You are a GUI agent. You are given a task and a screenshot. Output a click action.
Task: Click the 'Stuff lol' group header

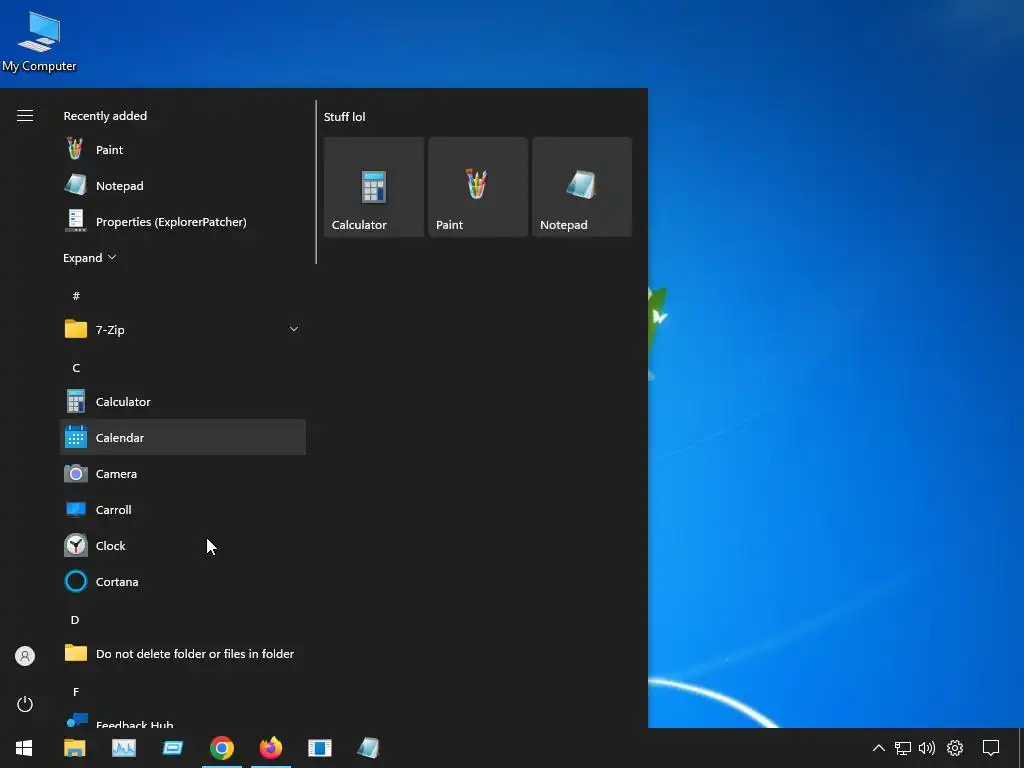[345, 117]
